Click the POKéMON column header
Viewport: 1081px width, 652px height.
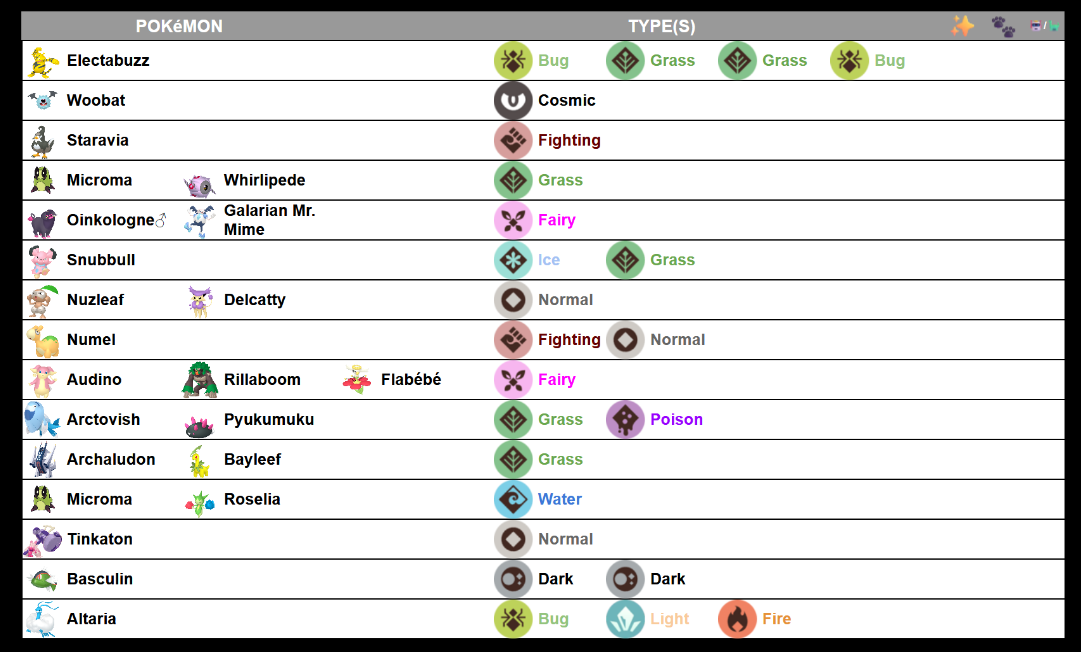179,26
